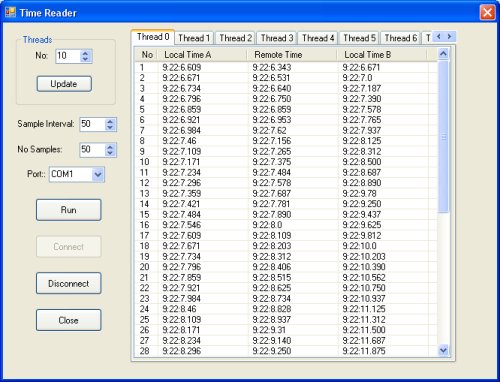Switch to the Thread 4 tab
The image size is (500, 382).
click(x=318, y=38)
